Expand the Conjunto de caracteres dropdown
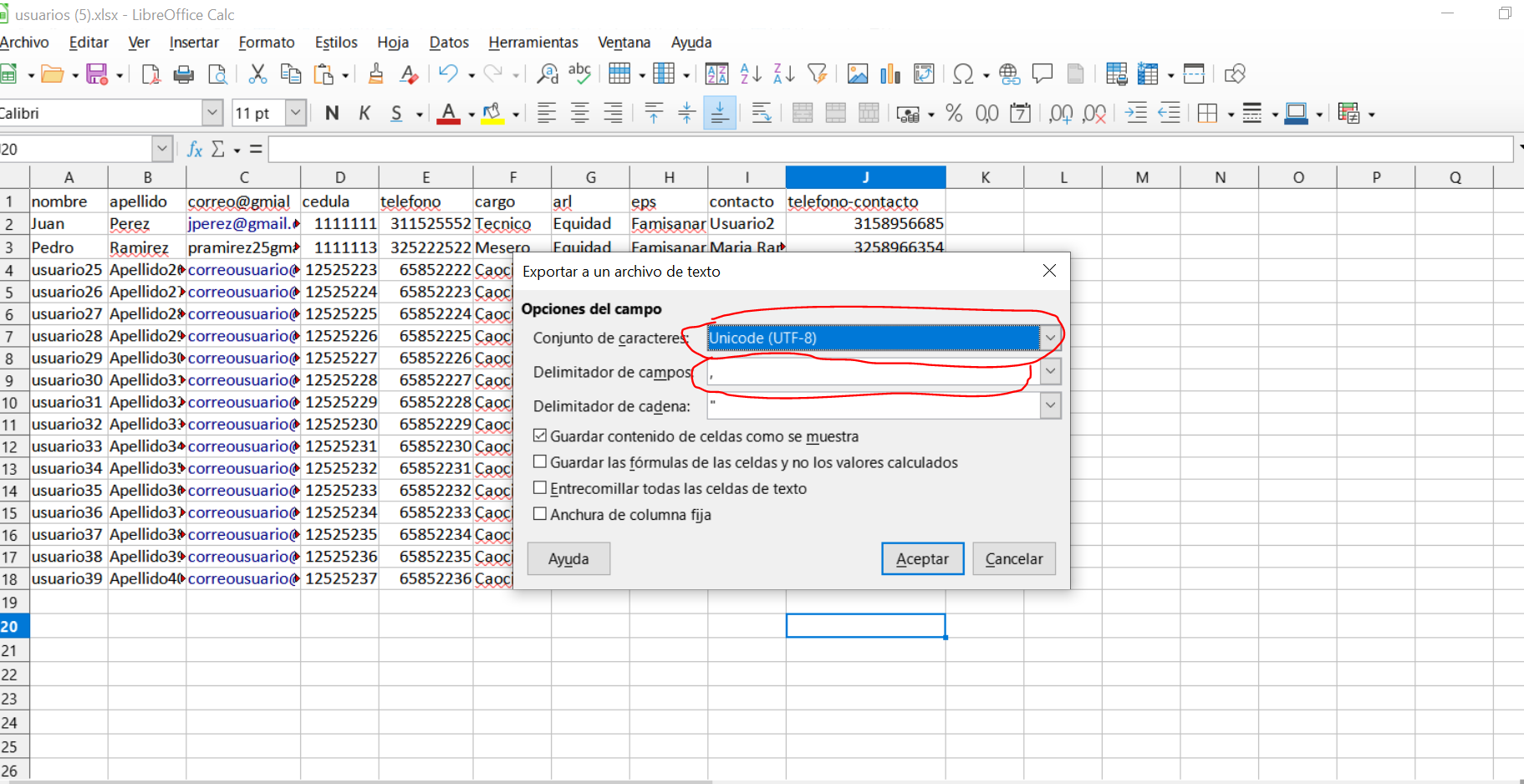The width and height of the screenshot is (1524, 784). click(1050, 338)
